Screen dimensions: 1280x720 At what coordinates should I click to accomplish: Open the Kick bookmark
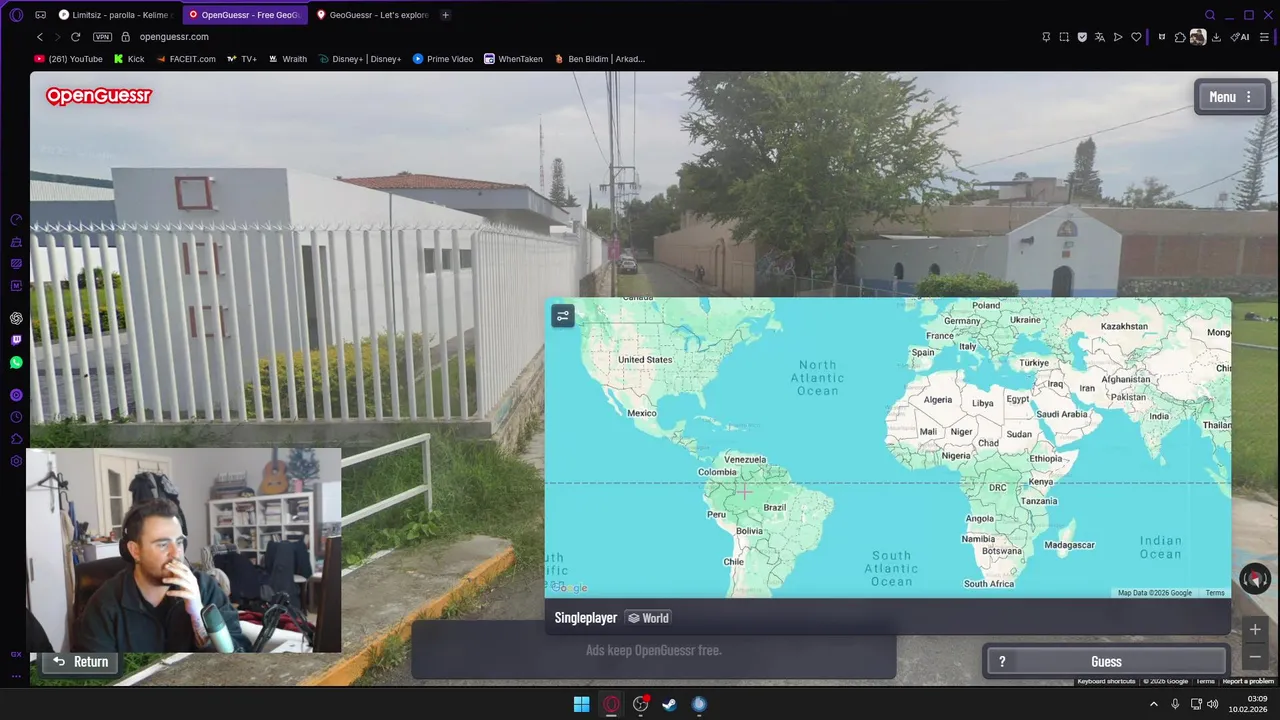(129, 59)
